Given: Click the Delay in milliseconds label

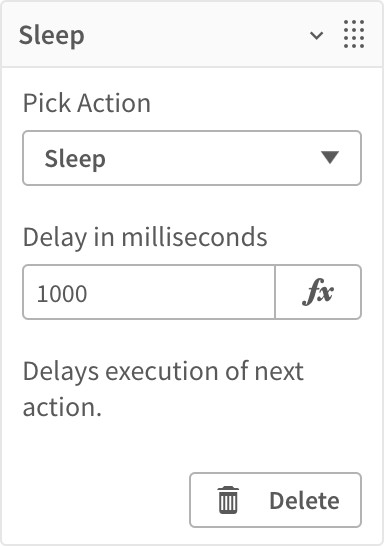Looking at the screenshot, I should (145, 237).
